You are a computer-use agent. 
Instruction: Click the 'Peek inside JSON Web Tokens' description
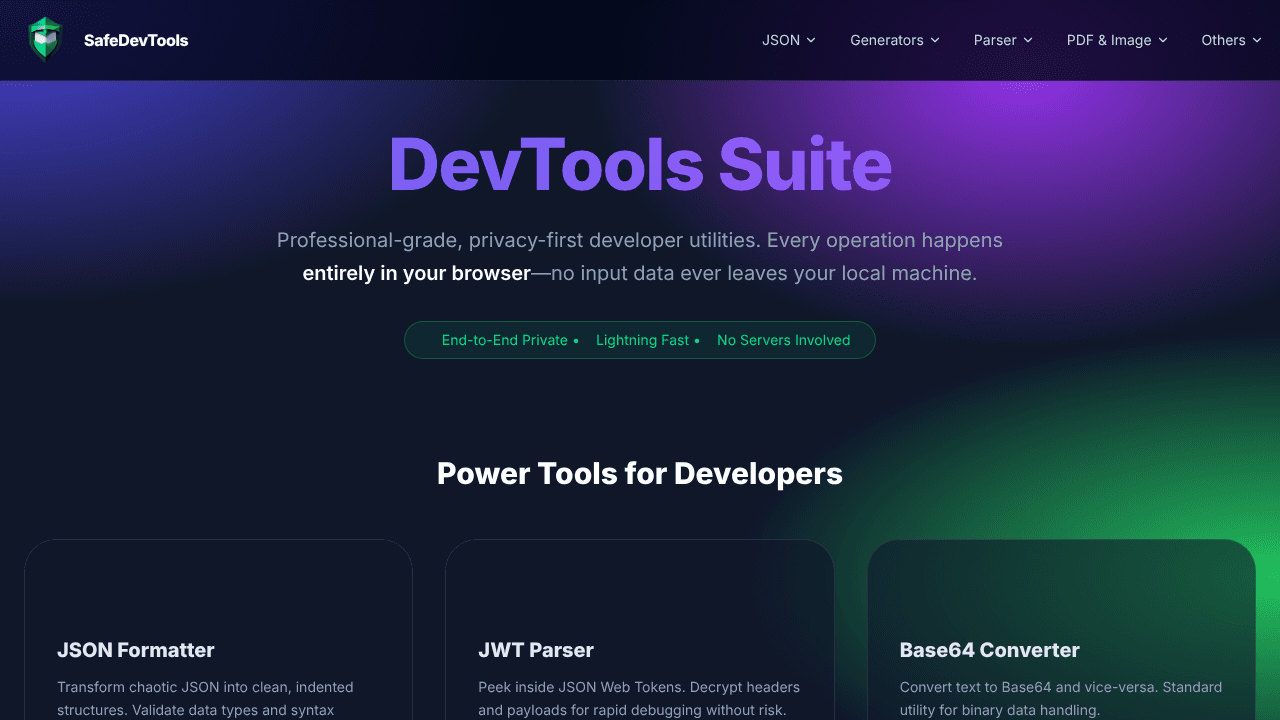[x=639, y=698]
